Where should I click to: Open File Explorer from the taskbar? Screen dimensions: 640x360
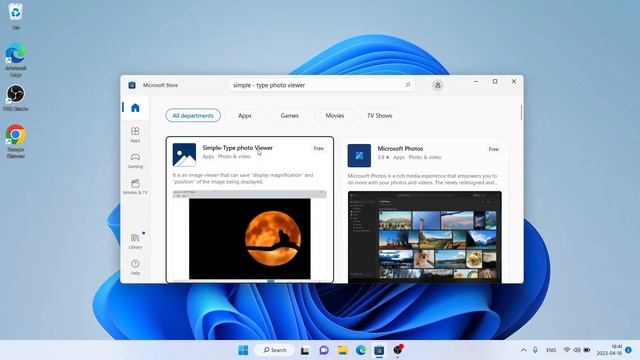click(342, 350)
